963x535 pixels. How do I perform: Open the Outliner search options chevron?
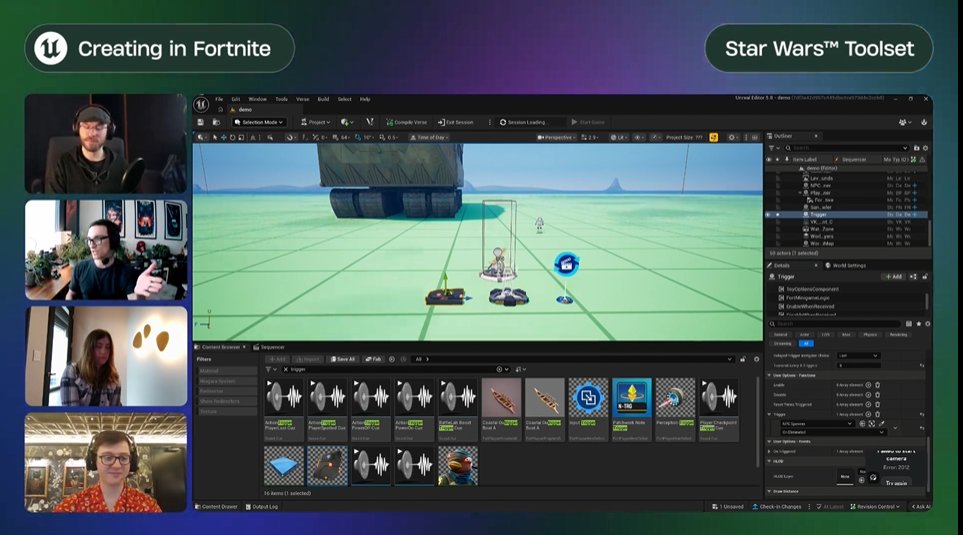click(x=905, y=148)
